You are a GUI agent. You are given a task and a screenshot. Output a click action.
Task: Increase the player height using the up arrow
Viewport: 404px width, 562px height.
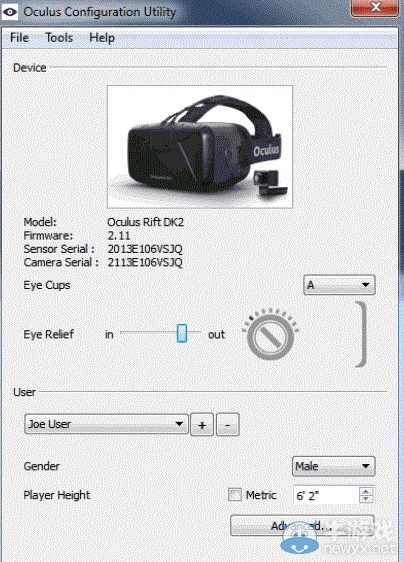(366, 491)
